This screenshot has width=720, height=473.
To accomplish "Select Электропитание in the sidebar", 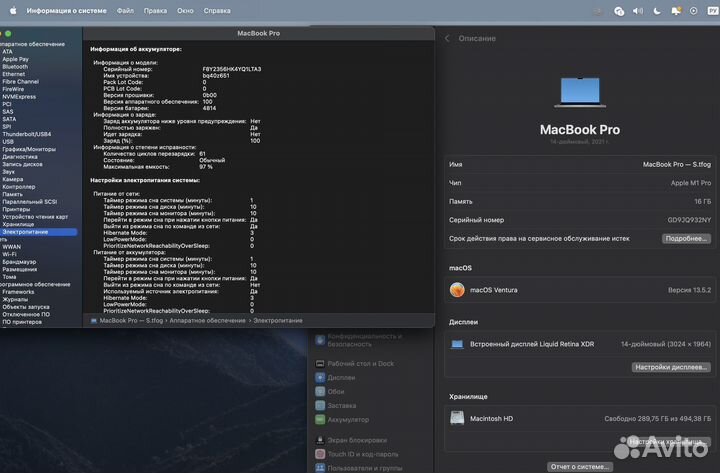I will [38, 232].
